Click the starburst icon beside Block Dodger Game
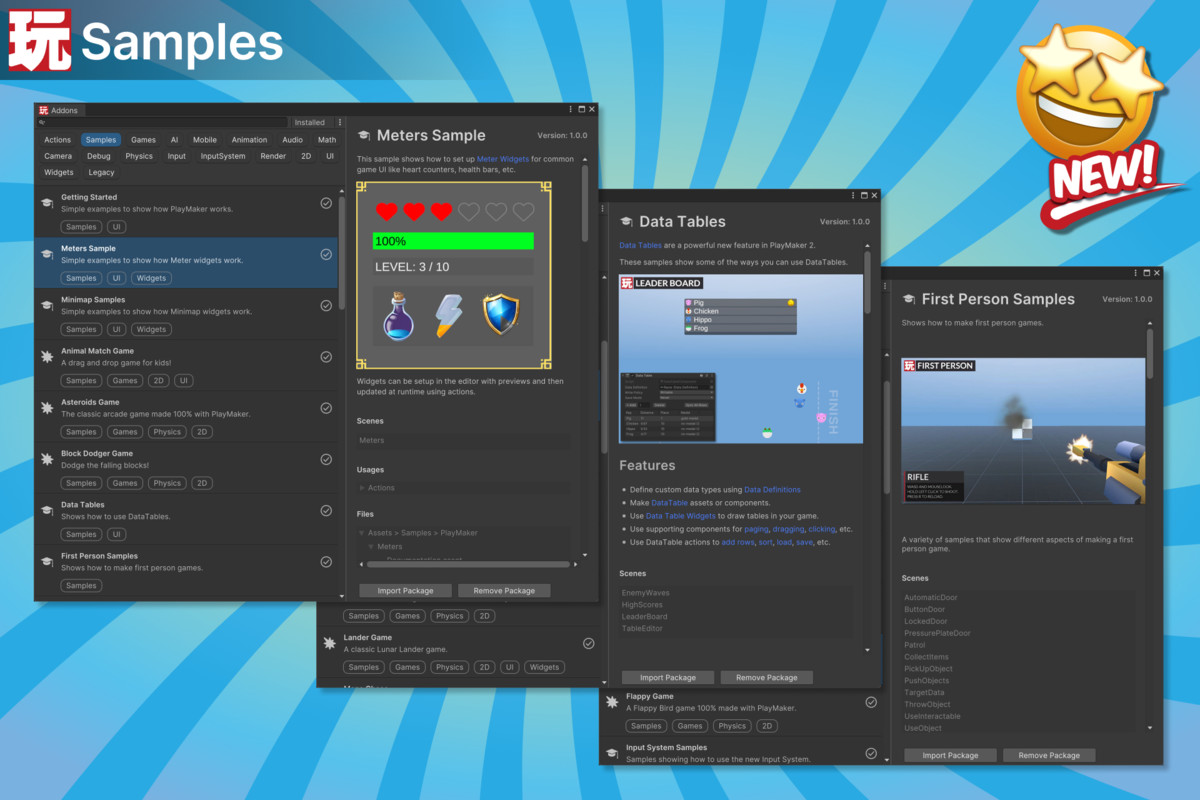This screenshot has width=1200, height=800. [47, 459]
